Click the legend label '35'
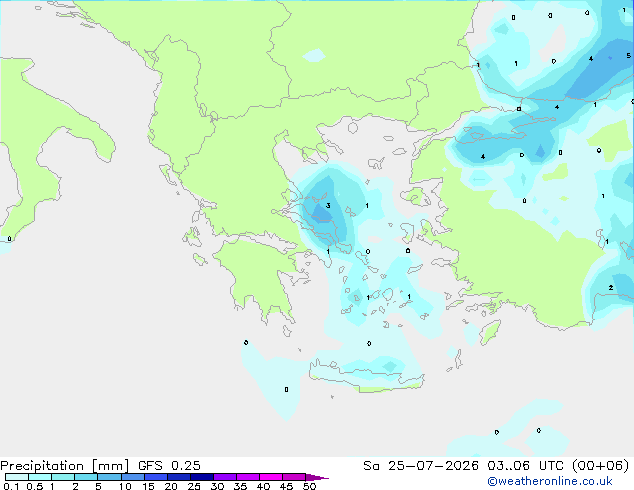The height and width of the screenshot is (490, 634). [x=240, y=486]
